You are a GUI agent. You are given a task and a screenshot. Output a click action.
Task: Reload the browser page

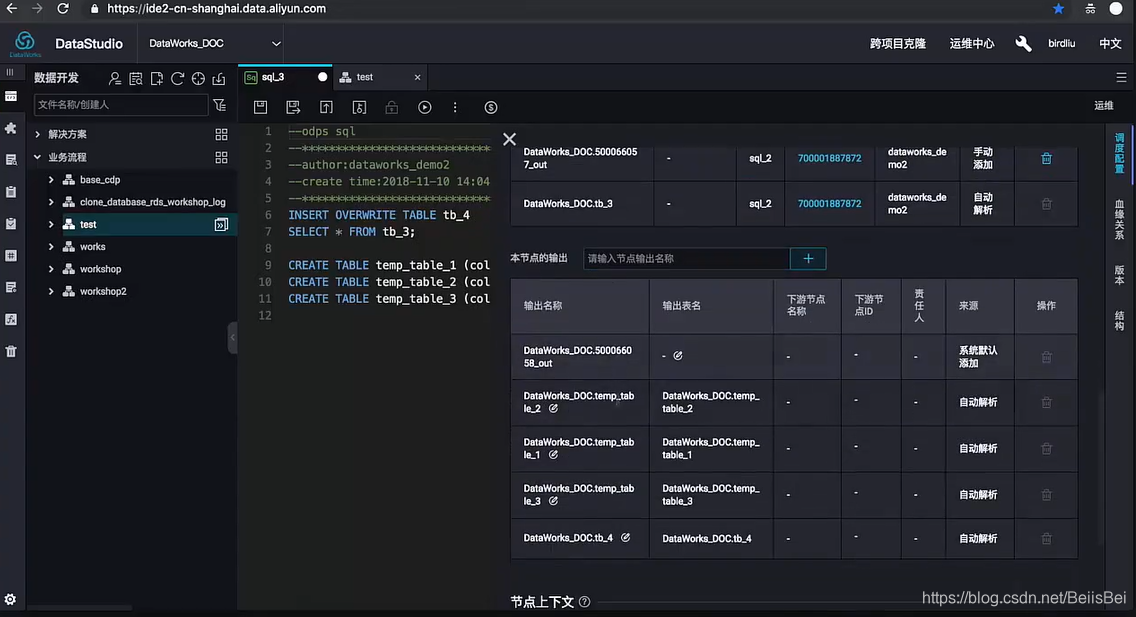pyautogui.click(x=63, y=9)
